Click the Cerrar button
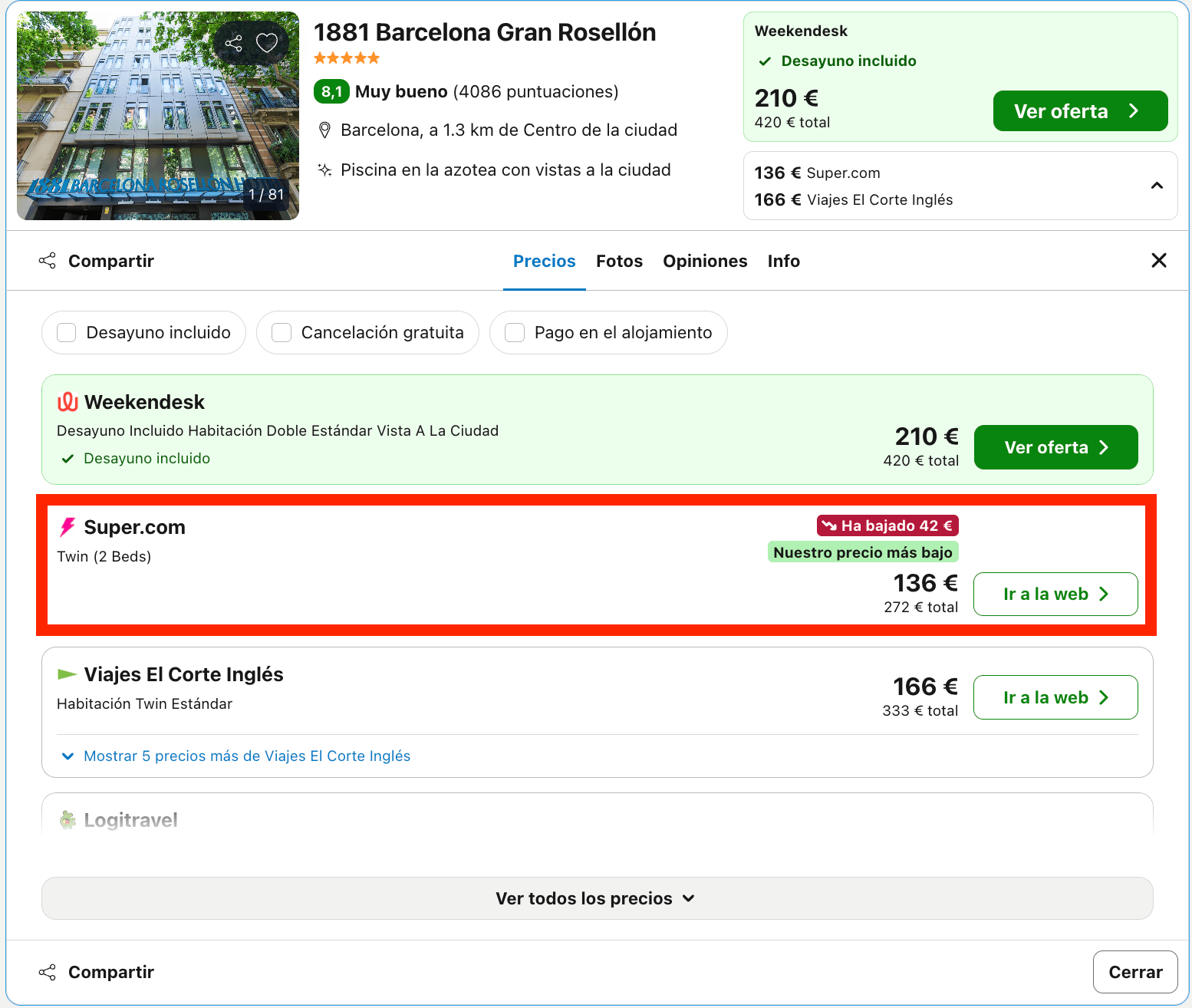 tap(1135, 972)
